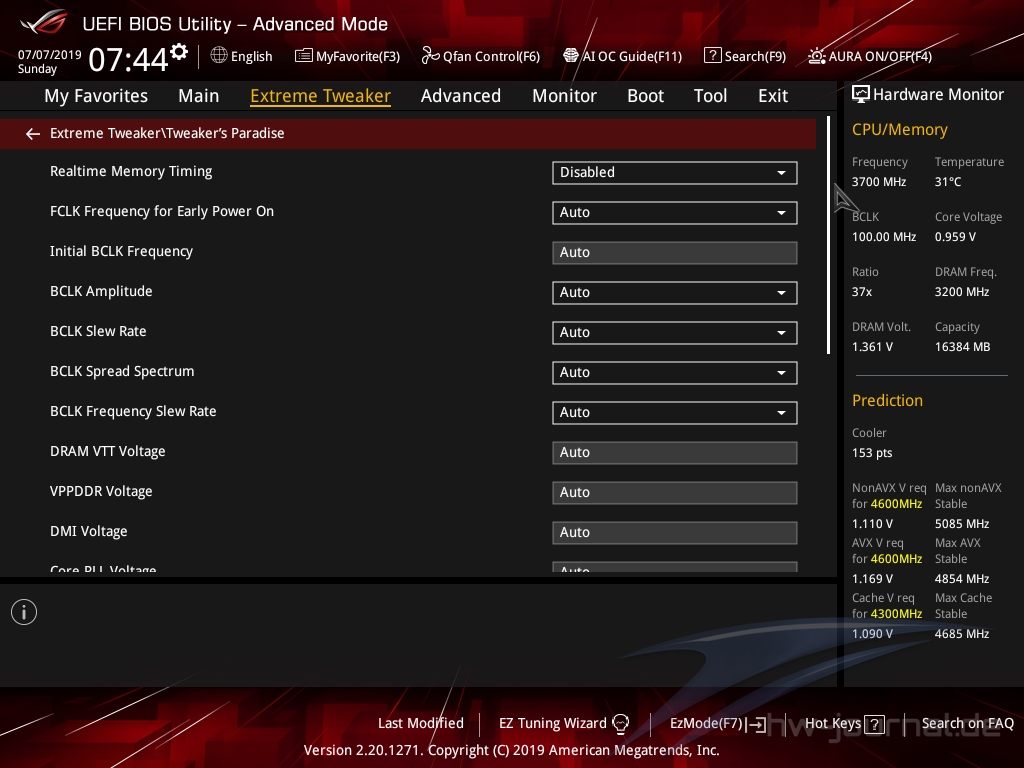This screenshot has height=768, width=1024.
Task: Open BCLK Spread Spectrum dropdown
Action: point(675,372)
